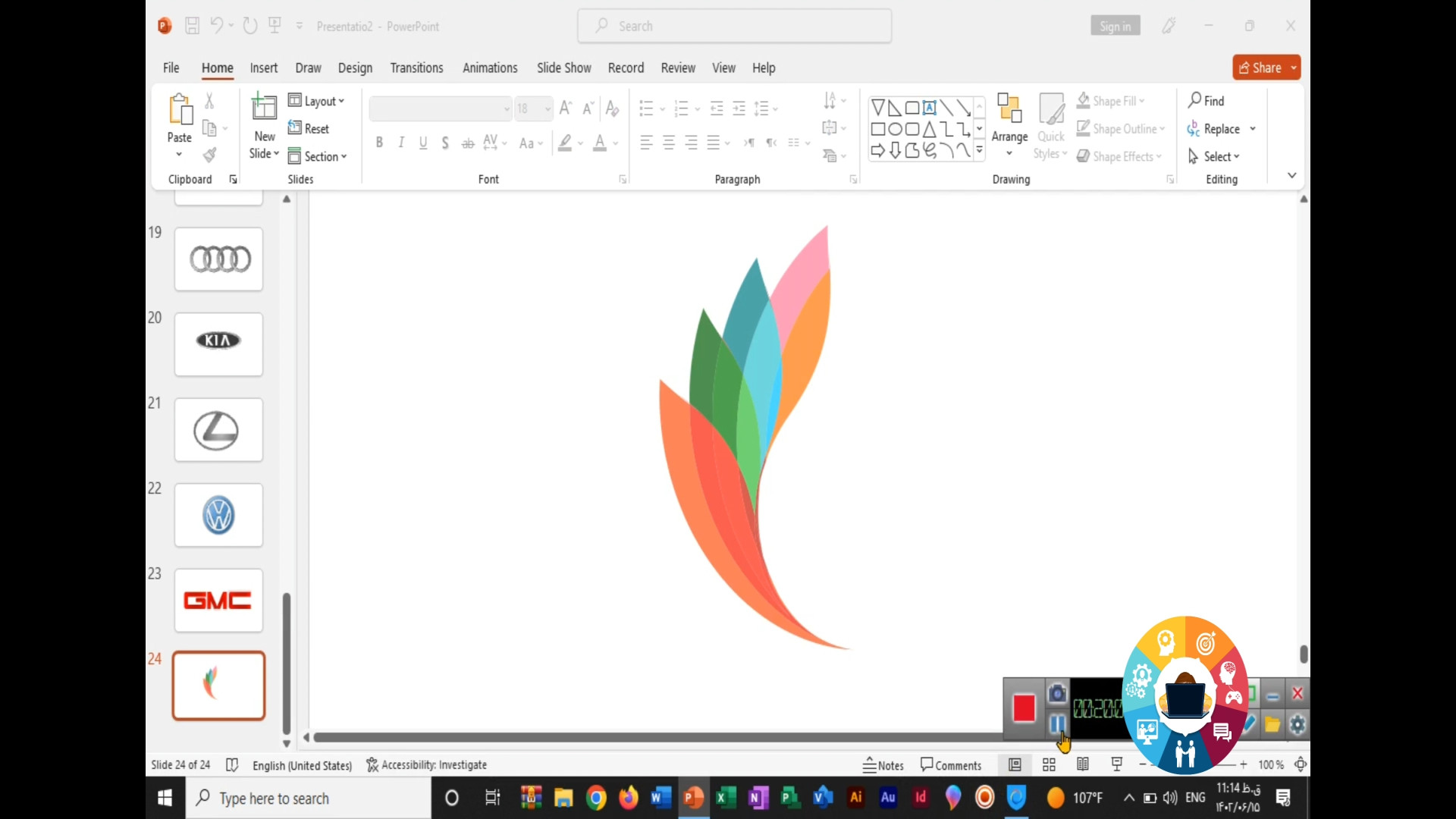Toggle Comments pane in status bar
Screen dimensions: 1456x819
tap(951, 765)
